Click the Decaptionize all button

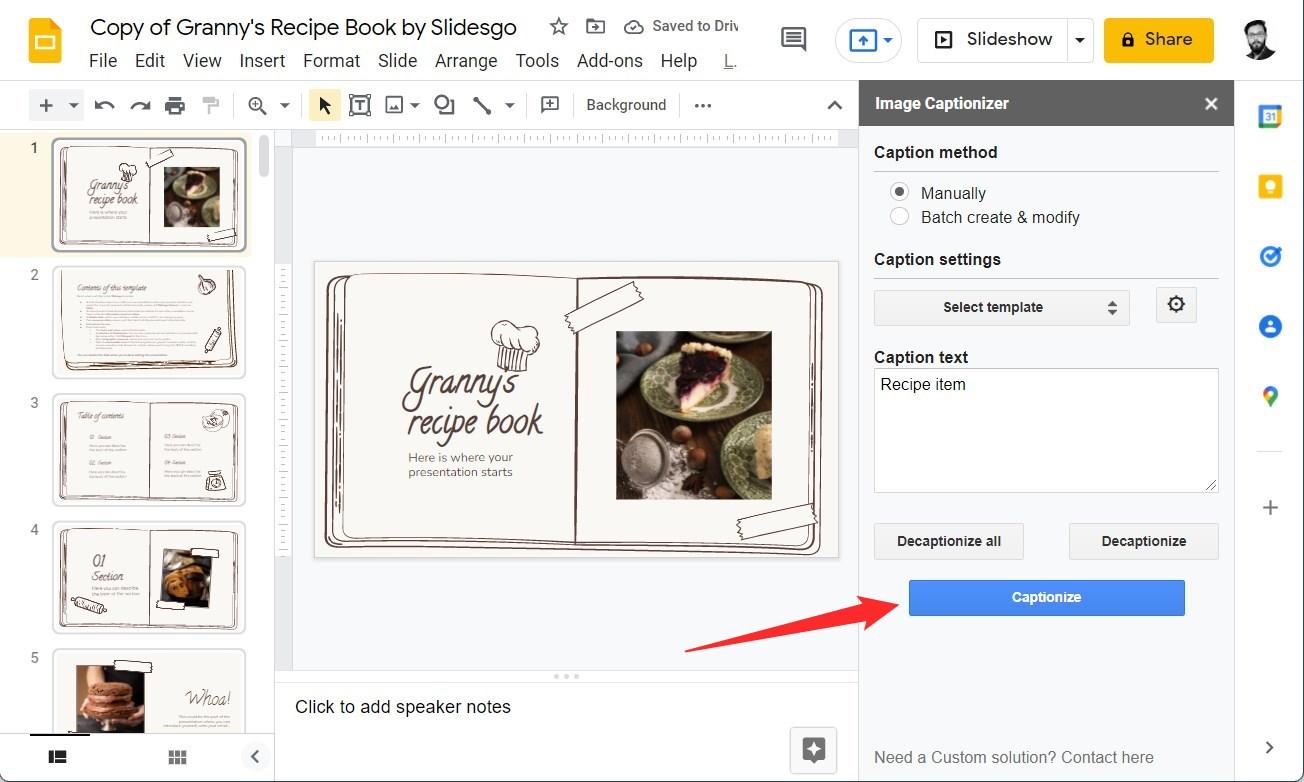coord(948,541)
